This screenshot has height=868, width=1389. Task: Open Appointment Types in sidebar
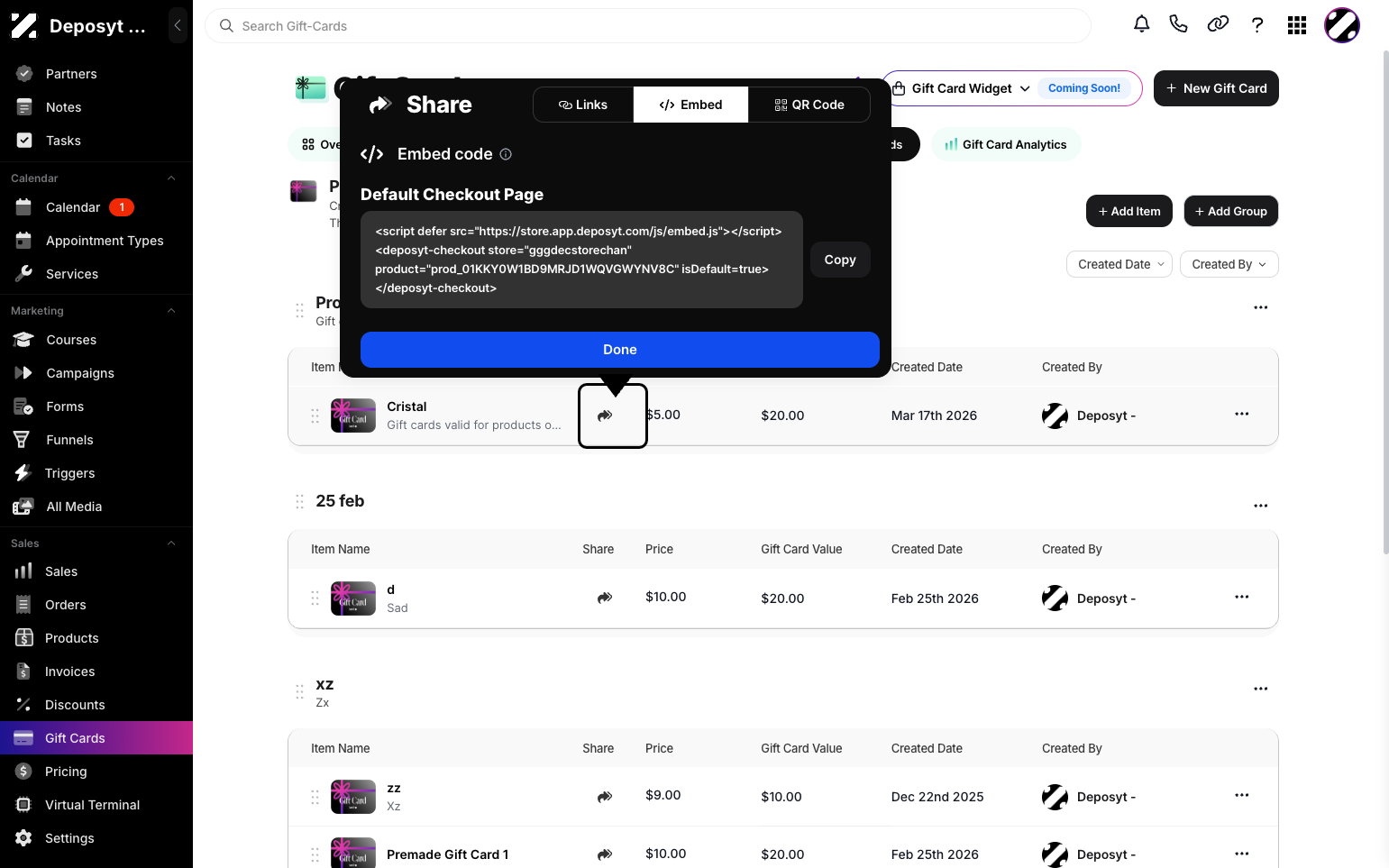[96, 241]
